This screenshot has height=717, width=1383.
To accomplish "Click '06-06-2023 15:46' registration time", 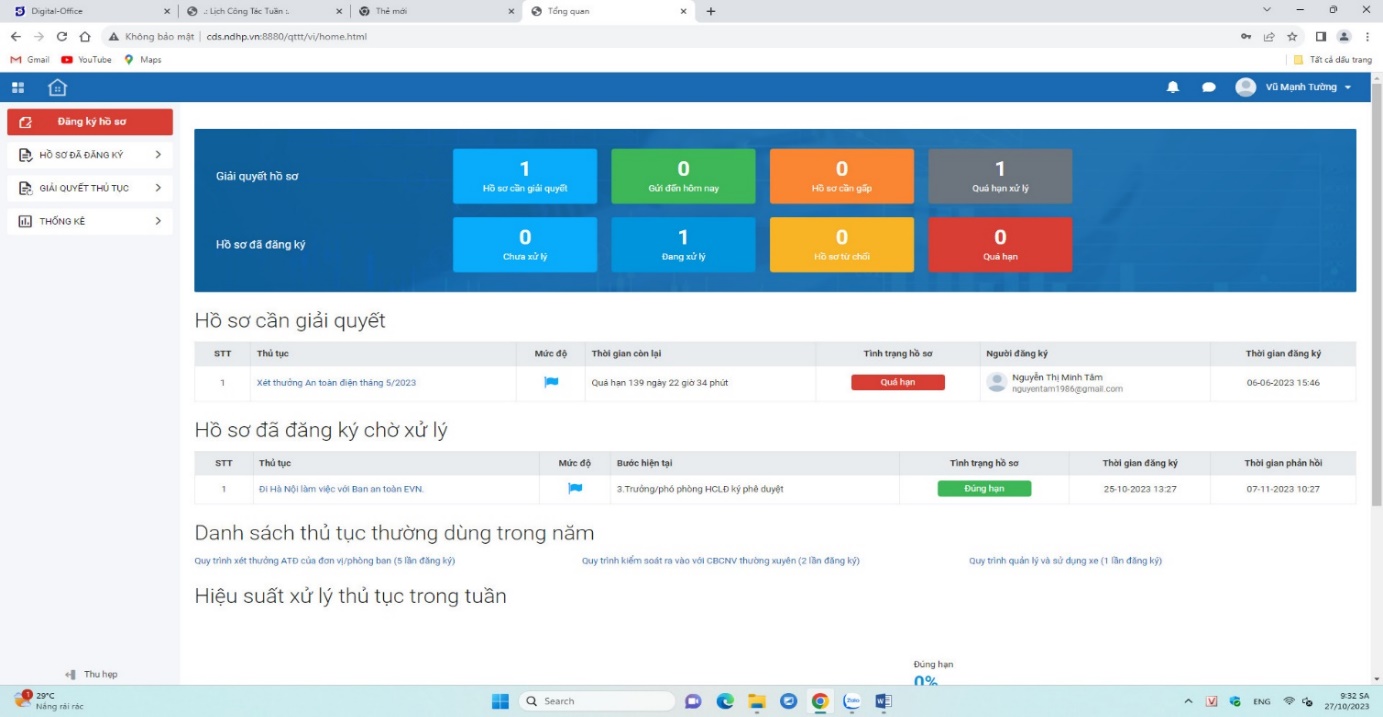I will 1283,382.
